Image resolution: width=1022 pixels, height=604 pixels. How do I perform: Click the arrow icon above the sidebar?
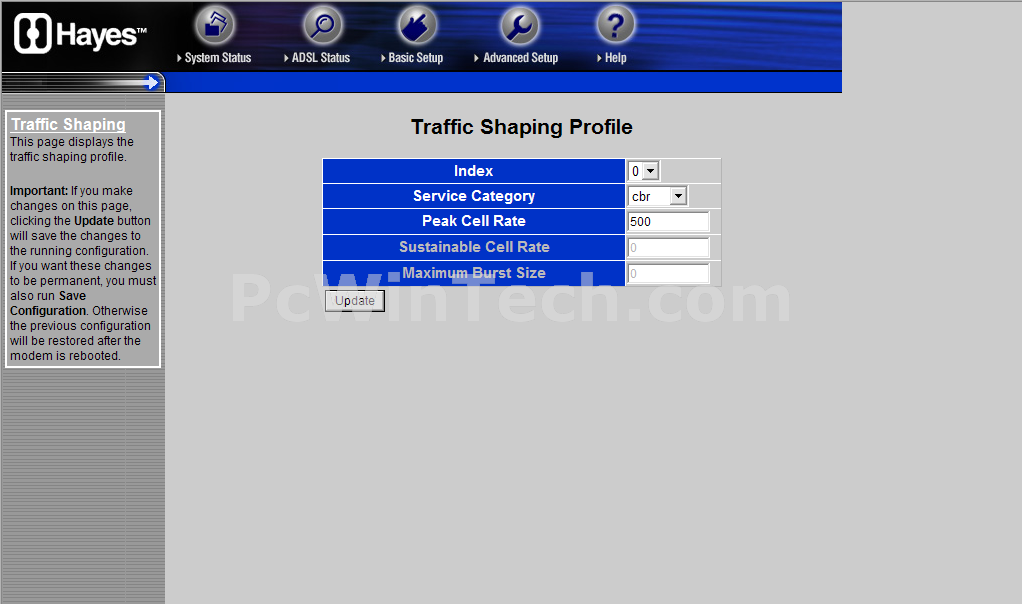[x=151, y=83]
